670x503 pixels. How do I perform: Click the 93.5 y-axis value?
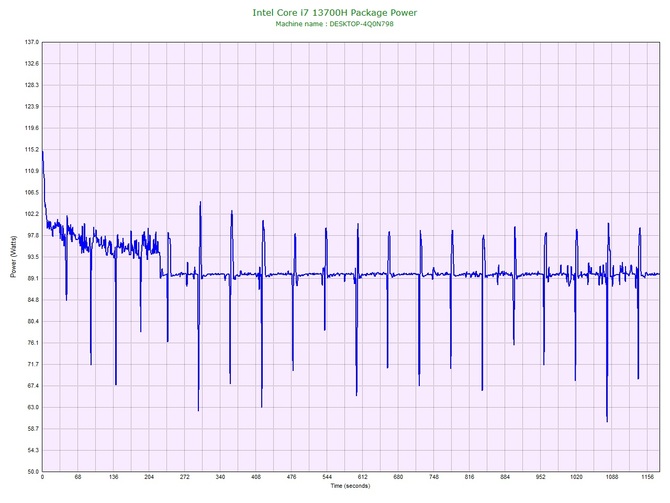point(33,257)
